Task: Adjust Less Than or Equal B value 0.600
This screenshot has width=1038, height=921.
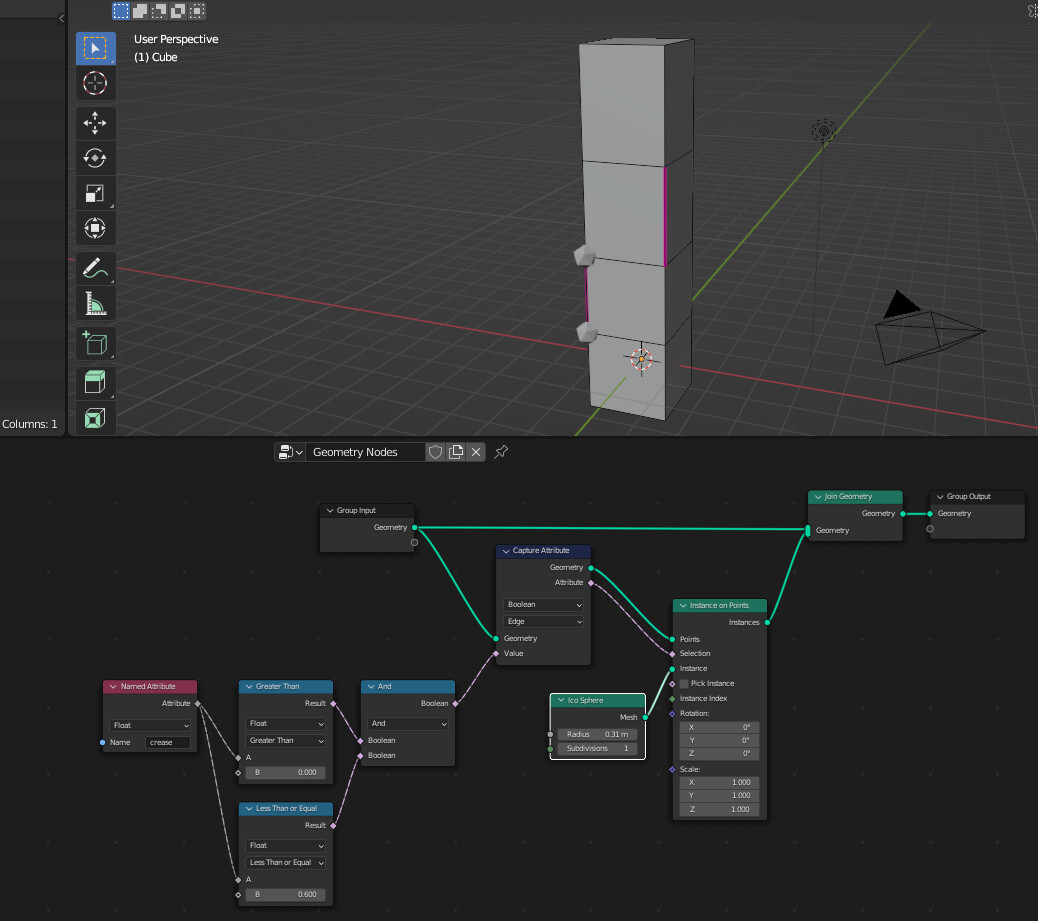Action: pyautogui.click(x=285, y=895)
